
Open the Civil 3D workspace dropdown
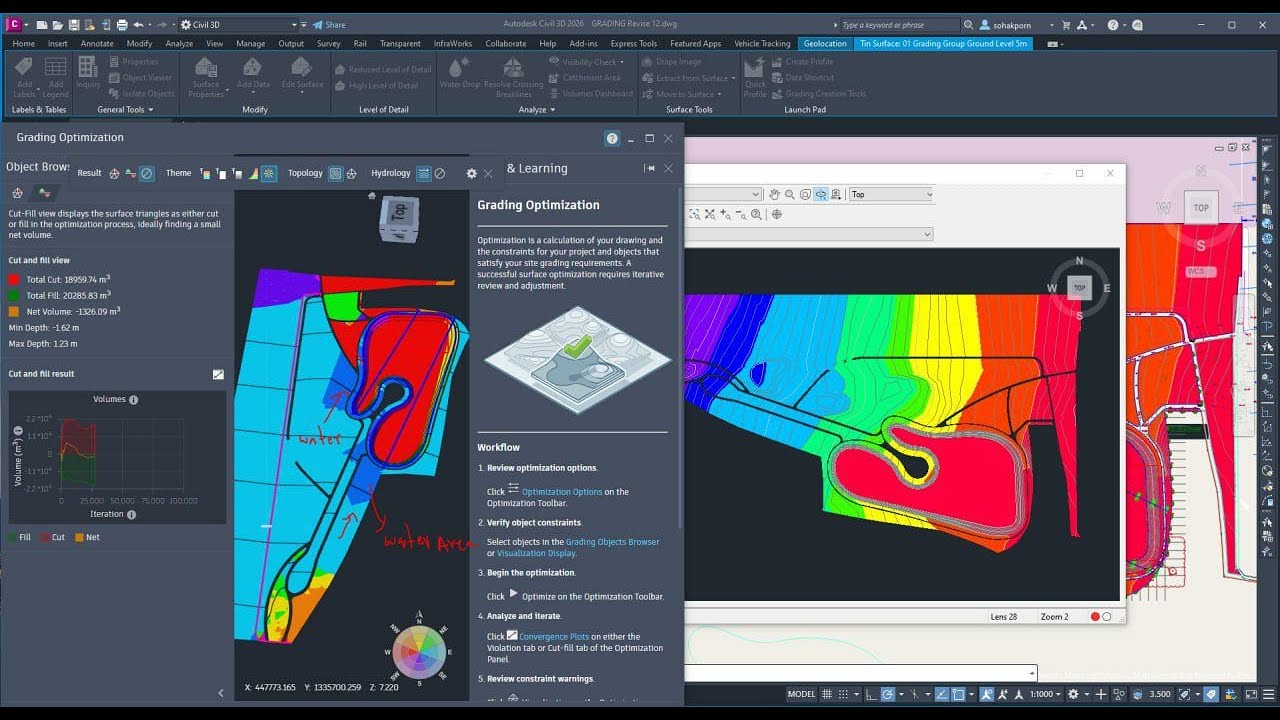coord(239,24)
